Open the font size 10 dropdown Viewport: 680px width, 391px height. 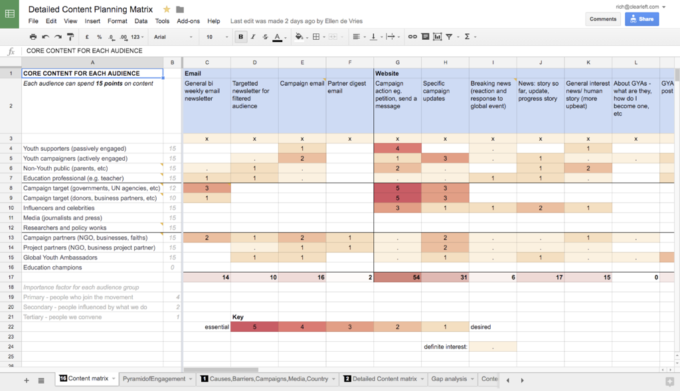tap(216, 37)
